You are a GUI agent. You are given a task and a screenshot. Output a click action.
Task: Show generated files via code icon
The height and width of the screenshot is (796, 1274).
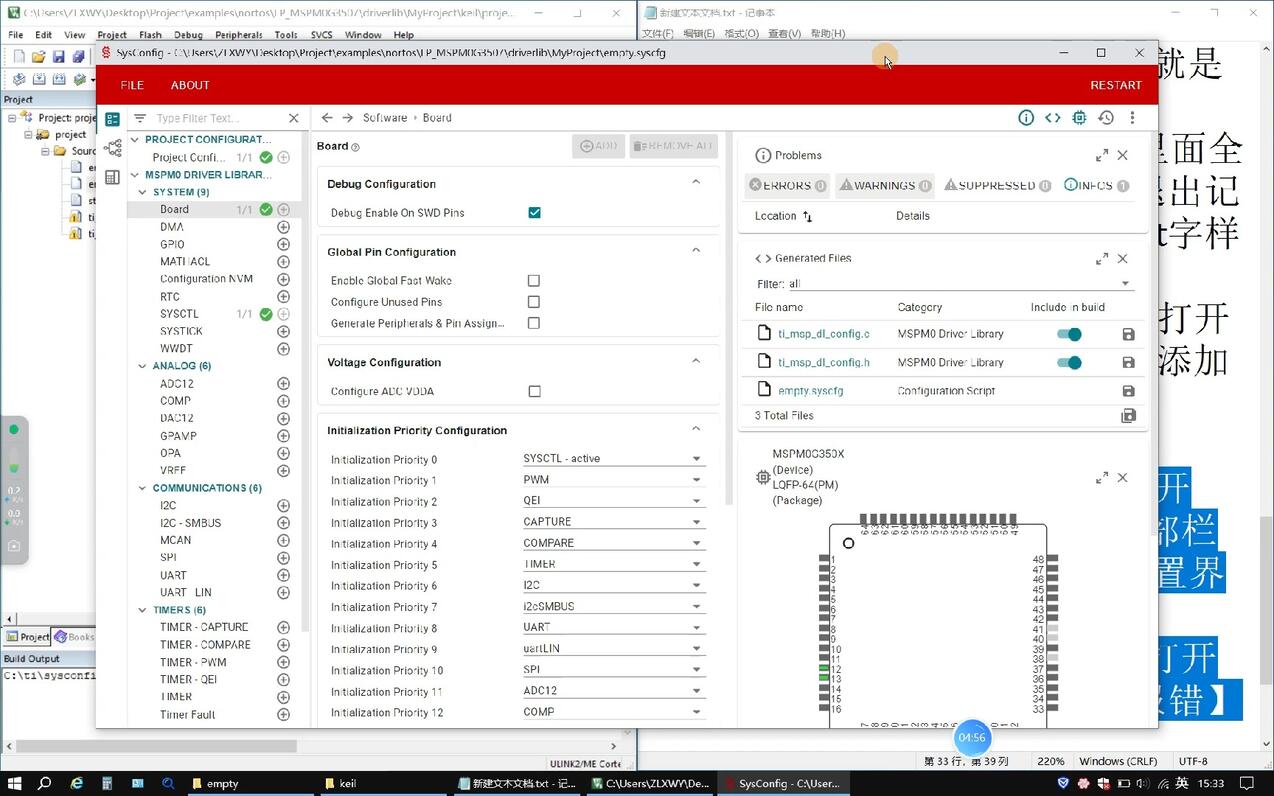1052,118
